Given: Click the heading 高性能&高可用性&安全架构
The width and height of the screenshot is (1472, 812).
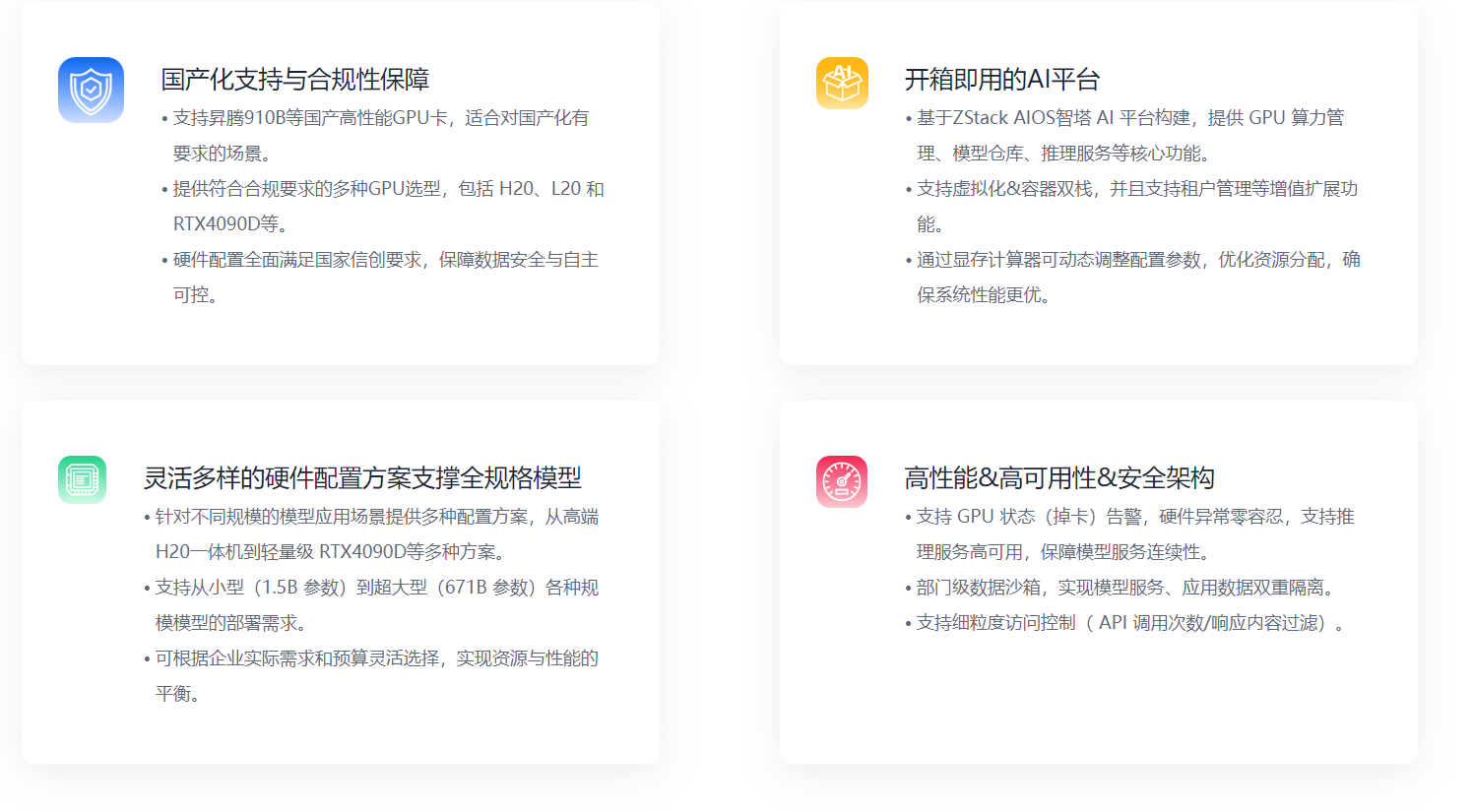Looking at the screenshot, I should (x=1058, y=478).
